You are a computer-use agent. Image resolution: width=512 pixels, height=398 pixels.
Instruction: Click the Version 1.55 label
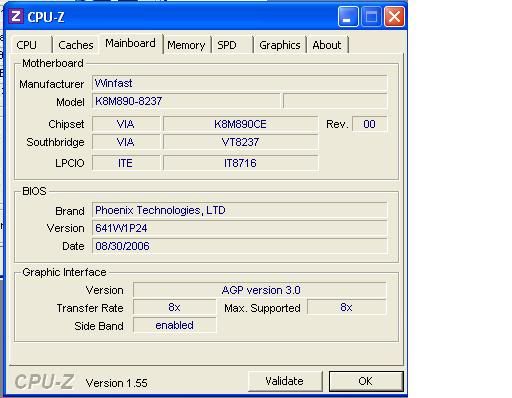(x=117, y=383)
